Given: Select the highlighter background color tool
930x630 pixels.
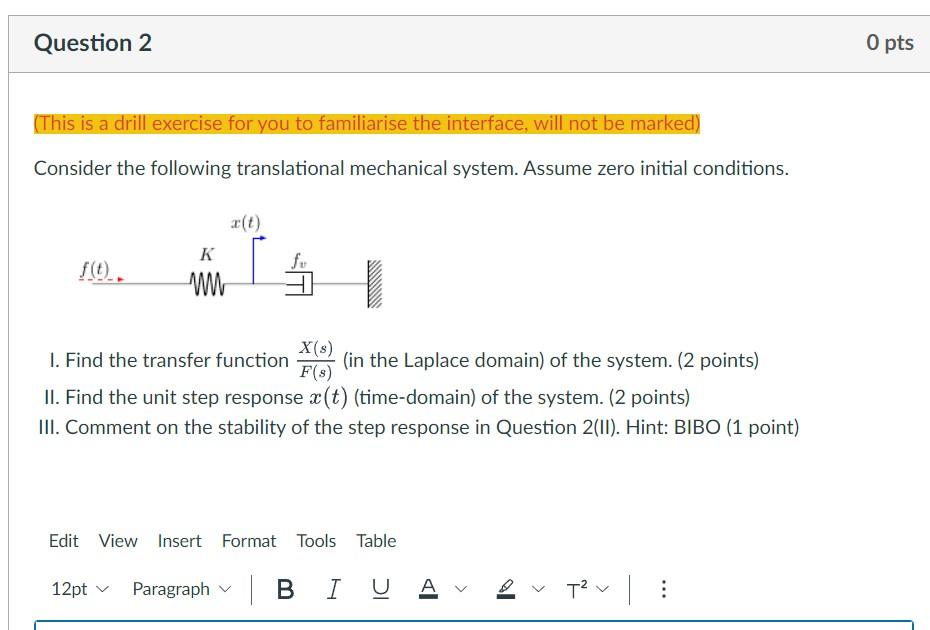Looking at the screenshot, I should tap(505, 588).
